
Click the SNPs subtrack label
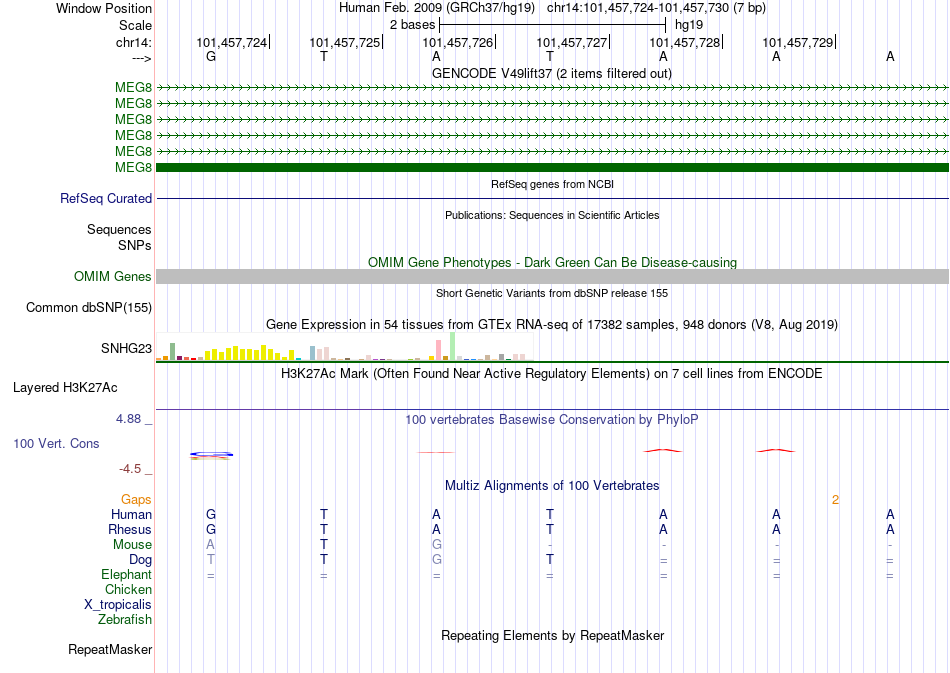(135, 245)
